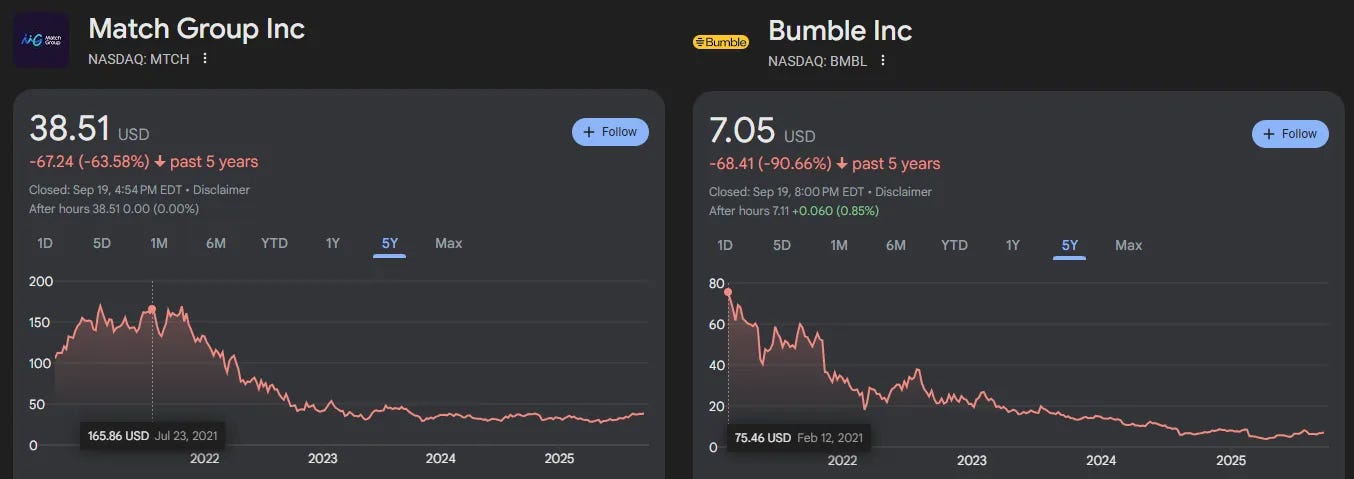
Task: Open the three-dot menu next to NASDAQ: BMBL
Action: coord(883,60)
